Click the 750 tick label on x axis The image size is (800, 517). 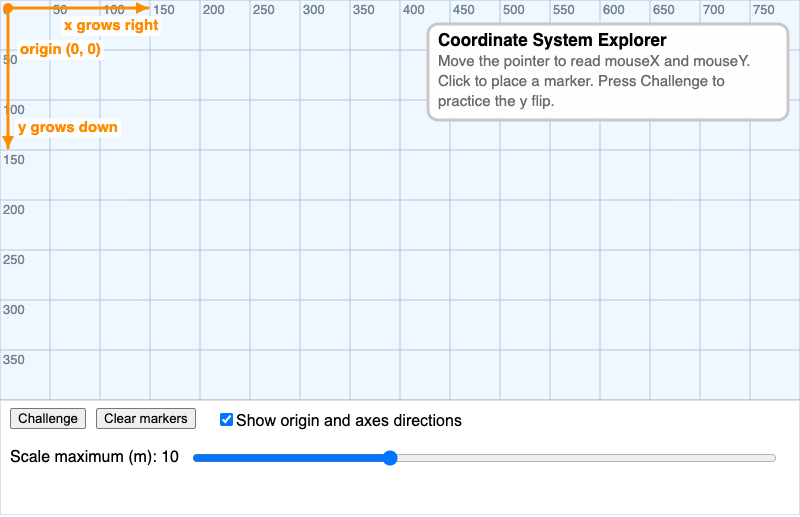point(763,10)
